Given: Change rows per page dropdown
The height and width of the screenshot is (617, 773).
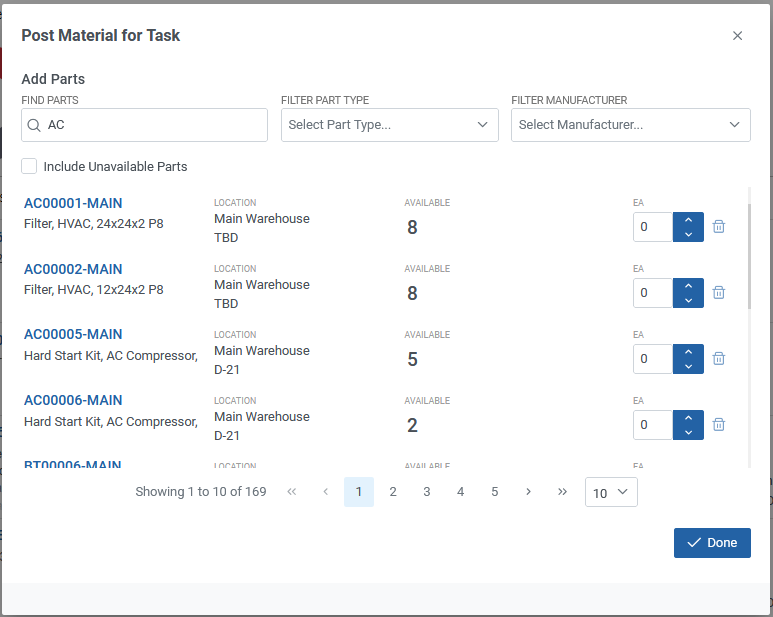Looking at the screenshot, I should pyautogui.click(x=610, y=492).
